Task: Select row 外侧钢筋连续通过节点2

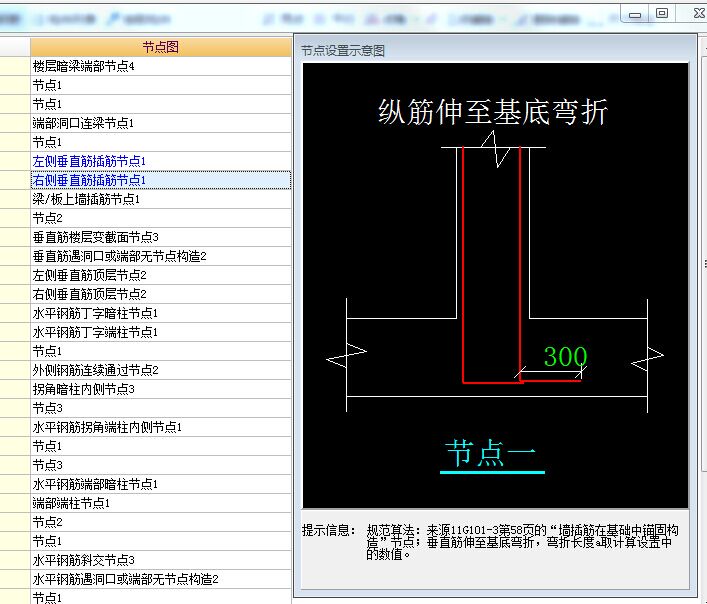Action: click(x=161, y=370)
